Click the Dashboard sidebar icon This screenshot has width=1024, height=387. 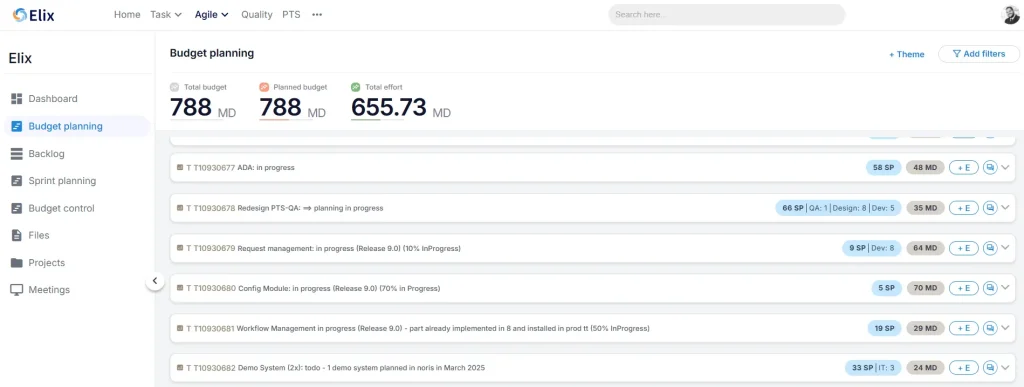[x=17, y=99]
